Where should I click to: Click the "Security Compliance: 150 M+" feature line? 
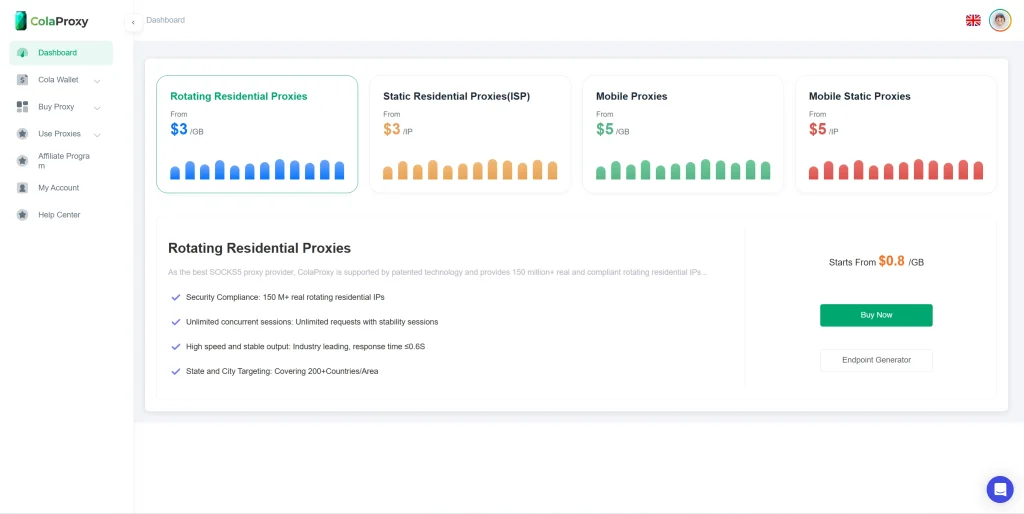(x=285, y=297)
